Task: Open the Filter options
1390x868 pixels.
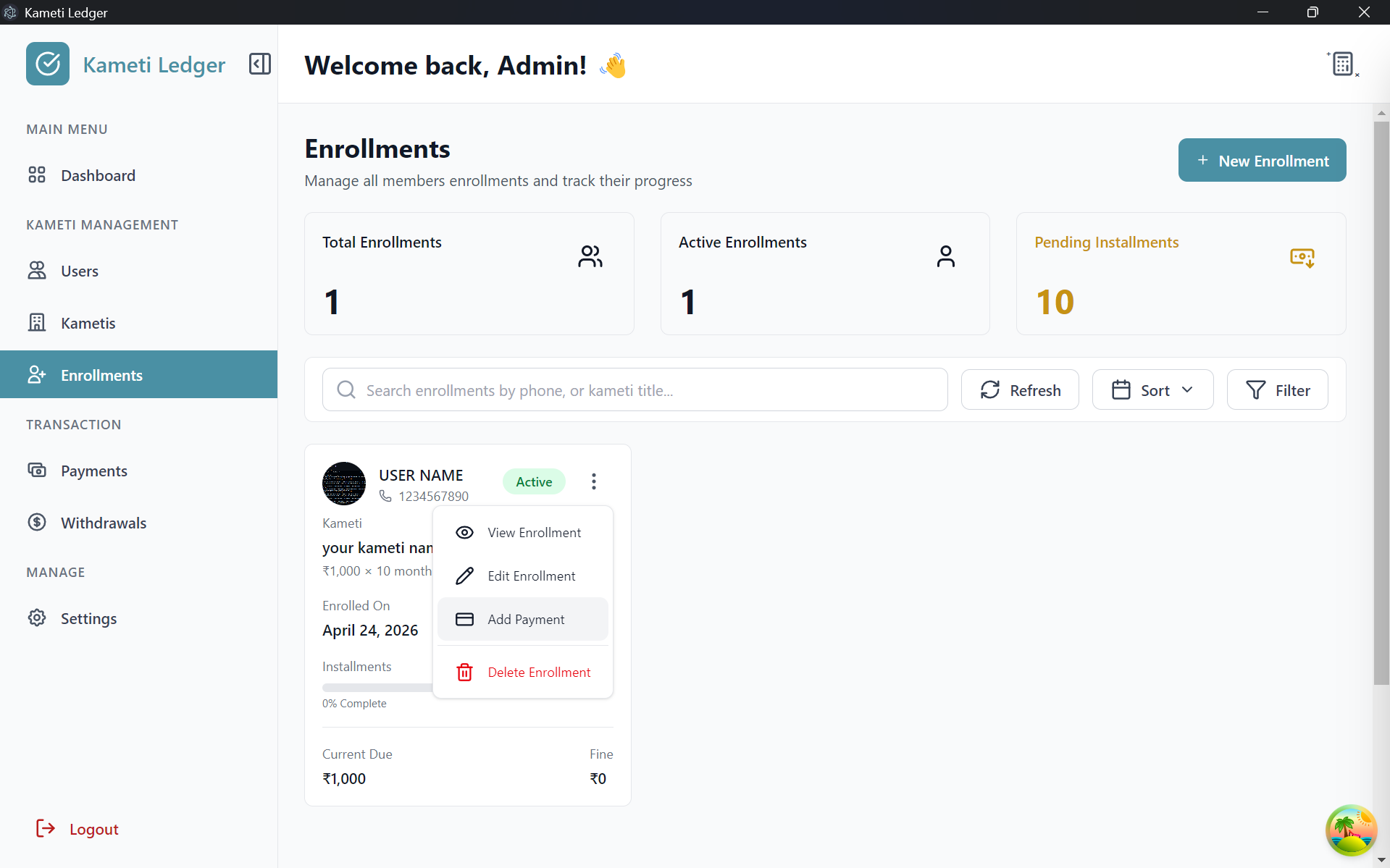Action: 1278,390
